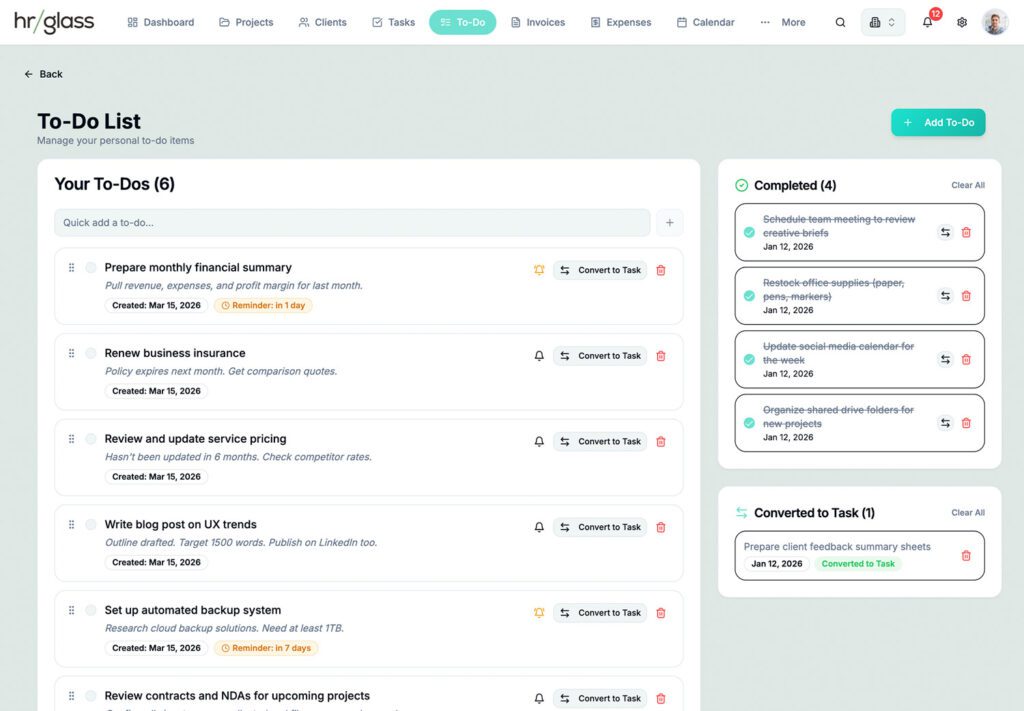Go to the Invoices tab
This screenshot has height=711, width=1024.
(538, 22)
